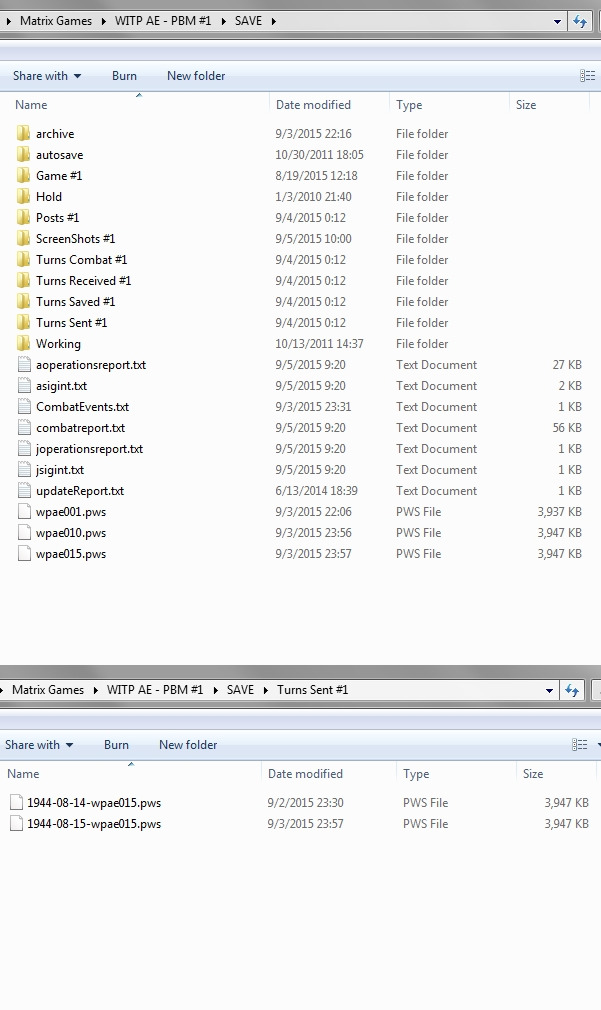Select the asigint.txt file icon
The image size is (601, 1010).
tap(24, 386)
